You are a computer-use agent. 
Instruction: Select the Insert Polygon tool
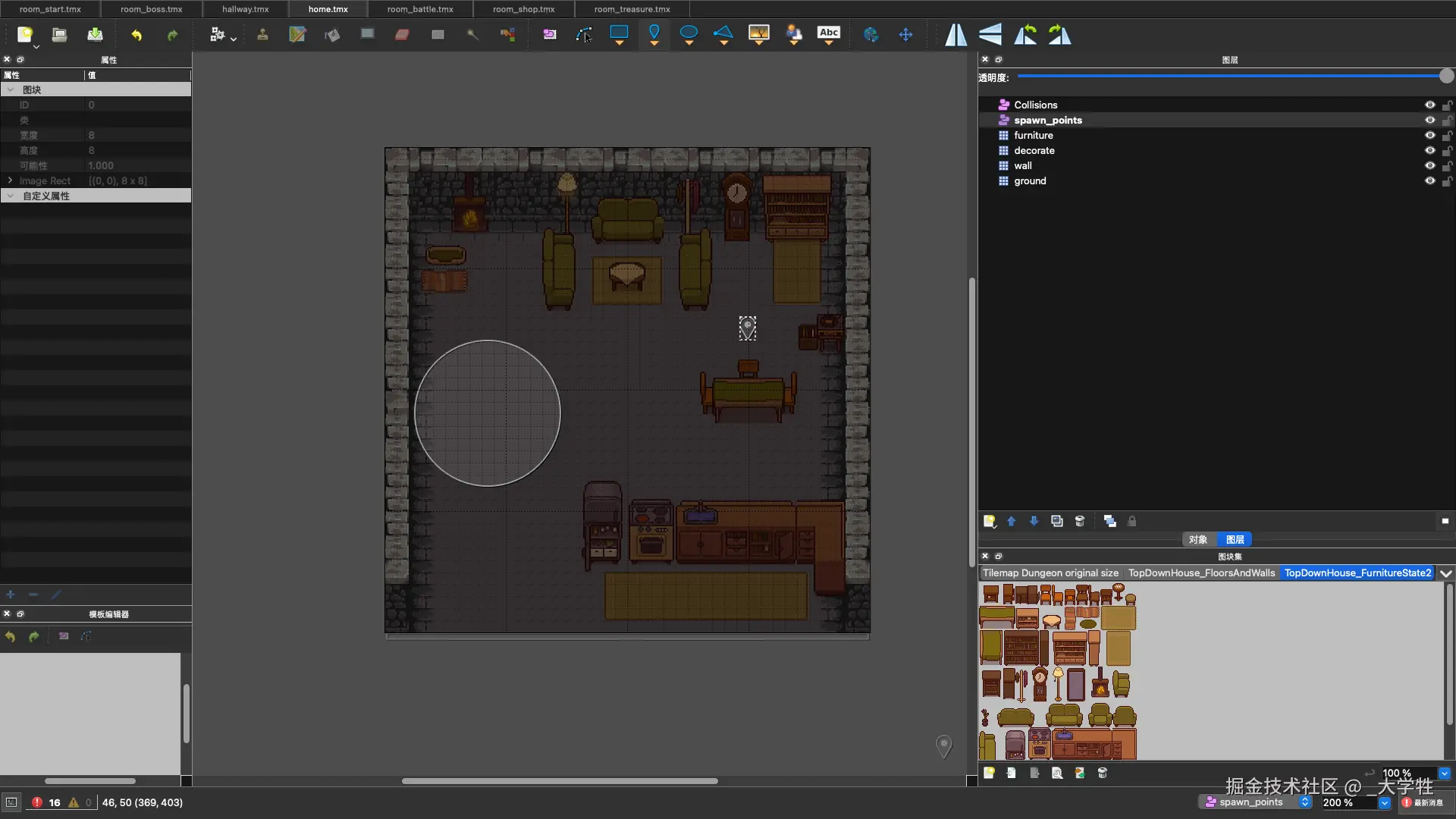[x=723, y=33]
